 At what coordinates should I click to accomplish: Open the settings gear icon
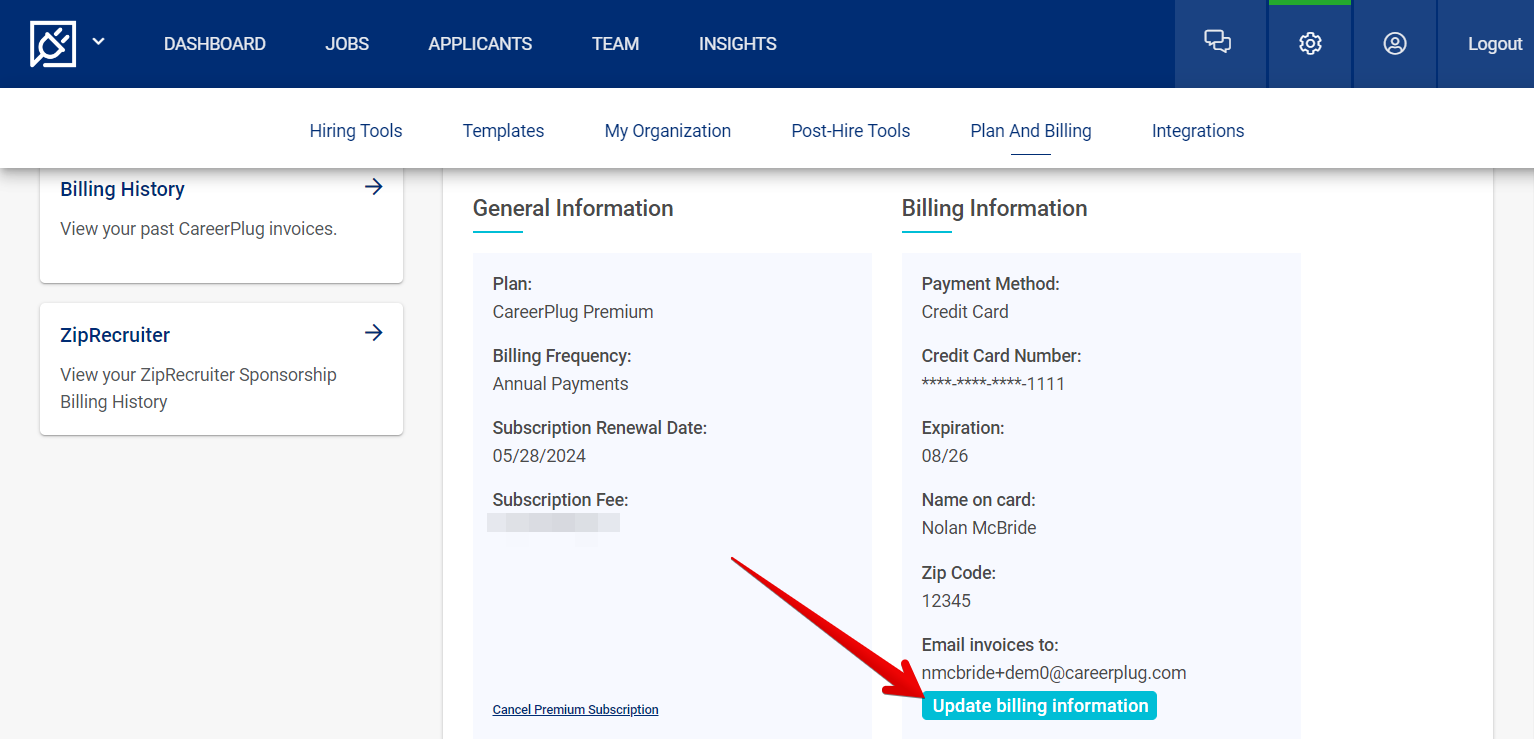coord(1310,44)
